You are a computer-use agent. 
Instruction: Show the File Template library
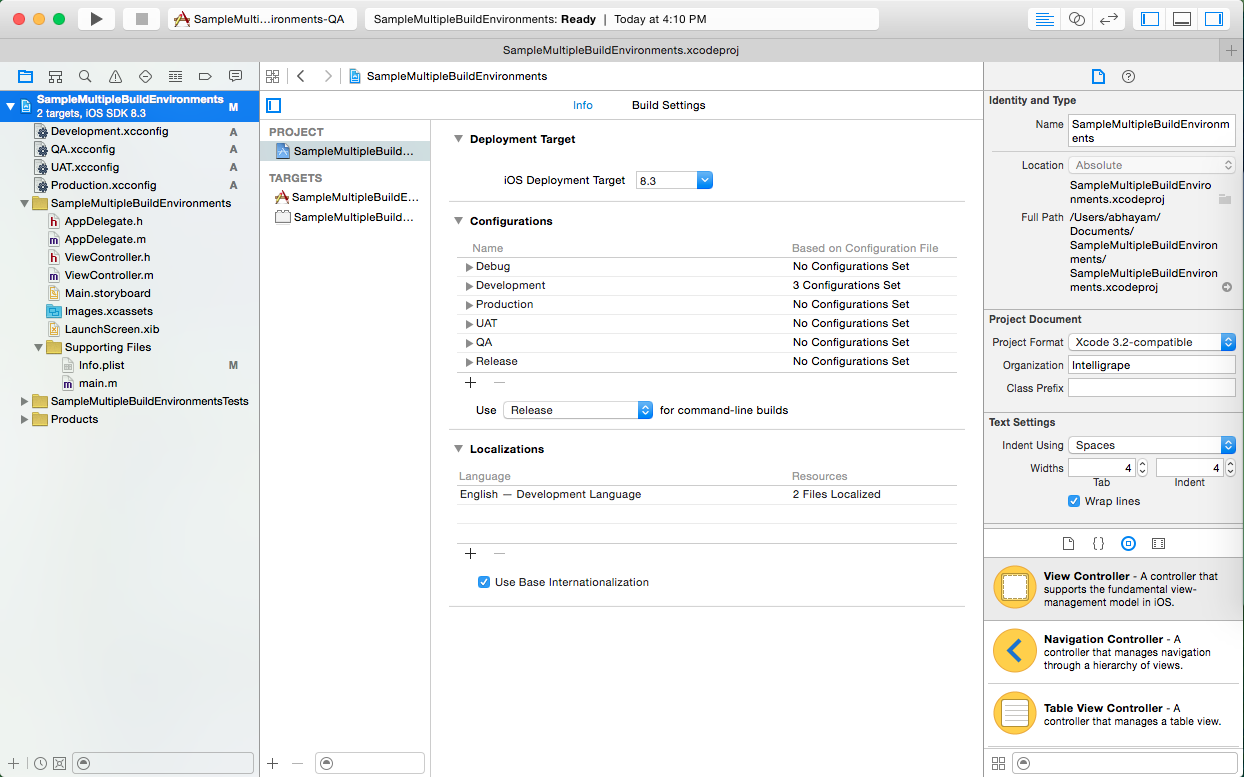click(1068, 543)
